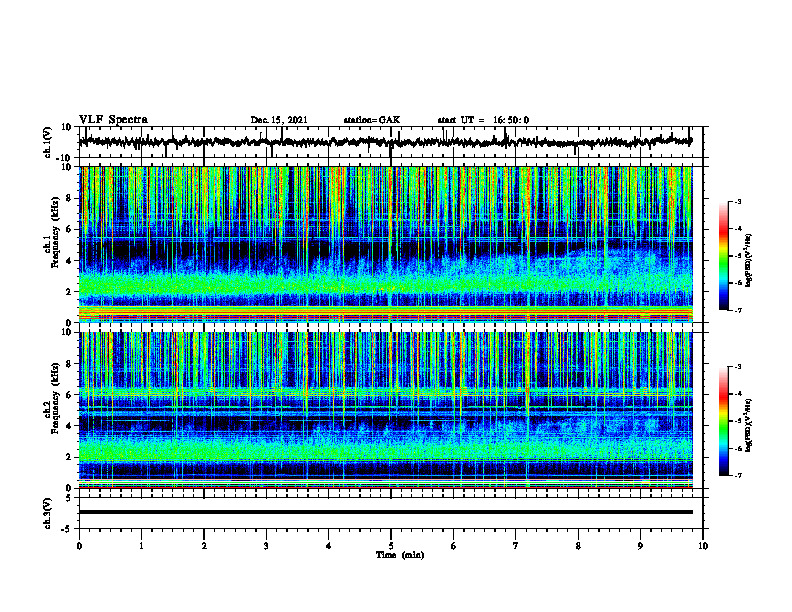Click the "ch.1(V)" waveform axis label
The image size is (792, 612).
pos(48,142)
